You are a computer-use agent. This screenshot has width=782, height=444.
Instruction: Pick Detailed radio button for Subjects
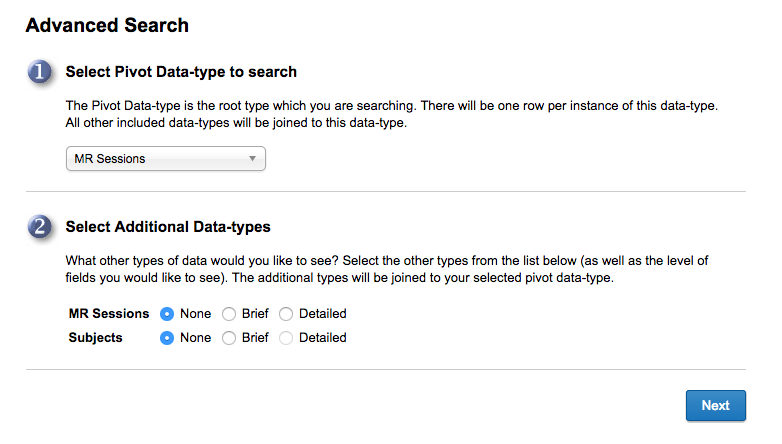pyautogui.click(x=287, y=338)
